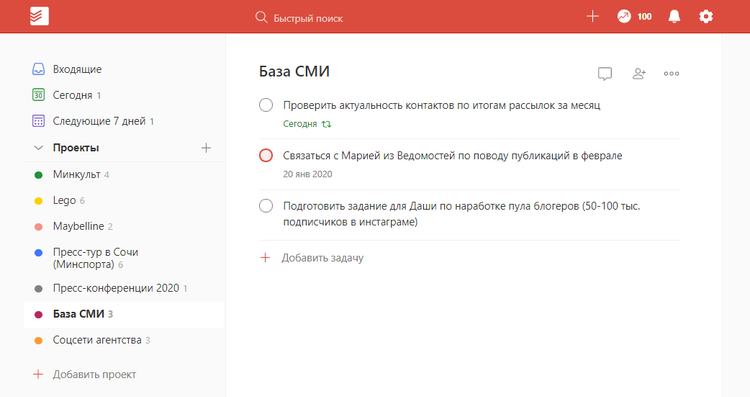The width and height of the screenshot is (750, 397).
Task: Complete the Подготовить задание для Даши task
Action: pos(266,206)
